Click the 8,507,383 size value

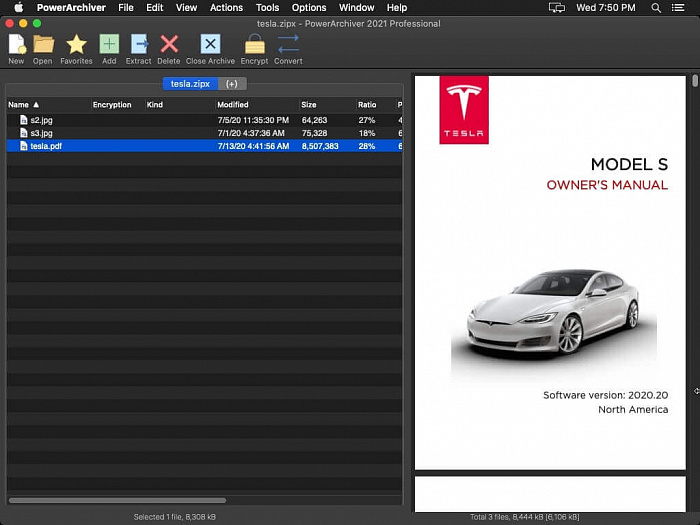point(320,146)
